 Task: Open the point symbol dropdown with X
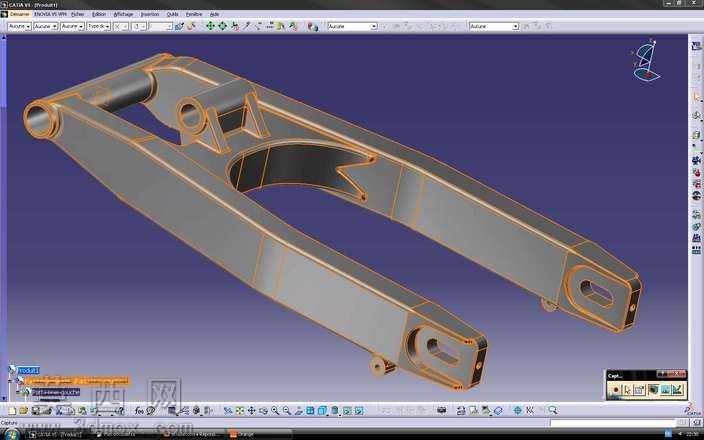(x=121, y=26)
